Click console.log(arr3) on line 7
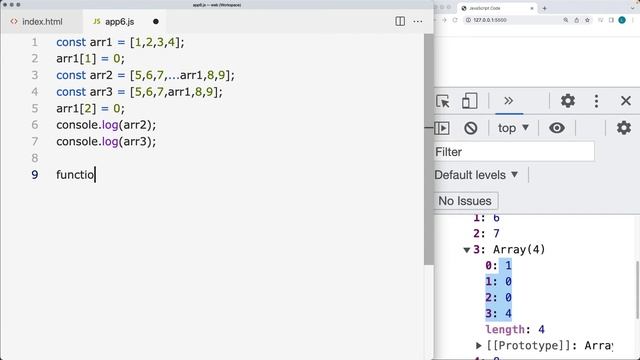The height and width of the screenshot is (360, 640). point(106,142)
